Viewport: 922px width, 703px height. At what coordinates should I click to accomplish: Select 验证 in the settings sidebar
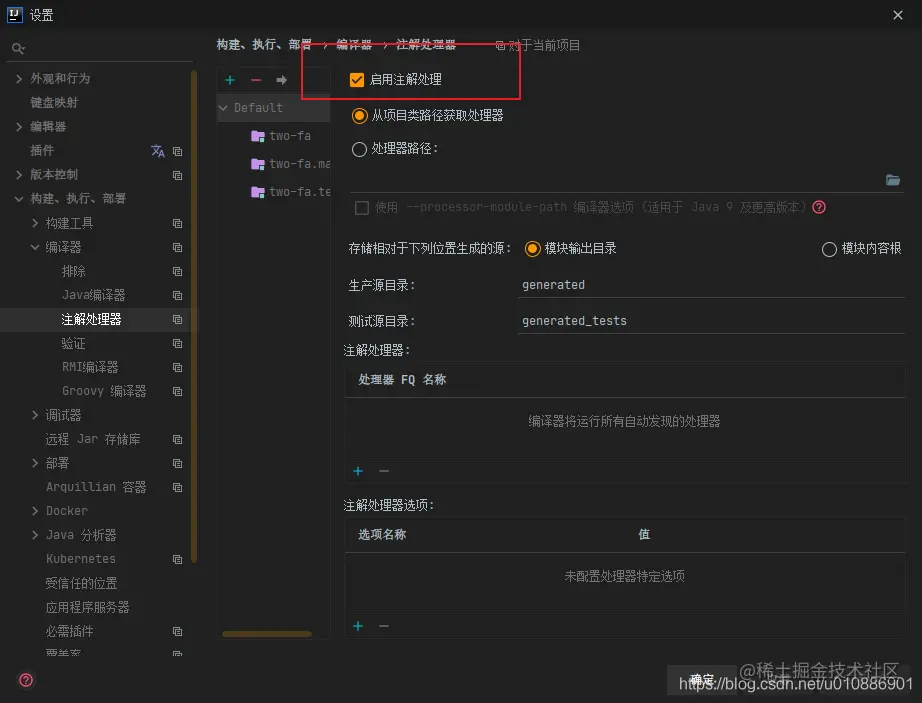point(71,343)
